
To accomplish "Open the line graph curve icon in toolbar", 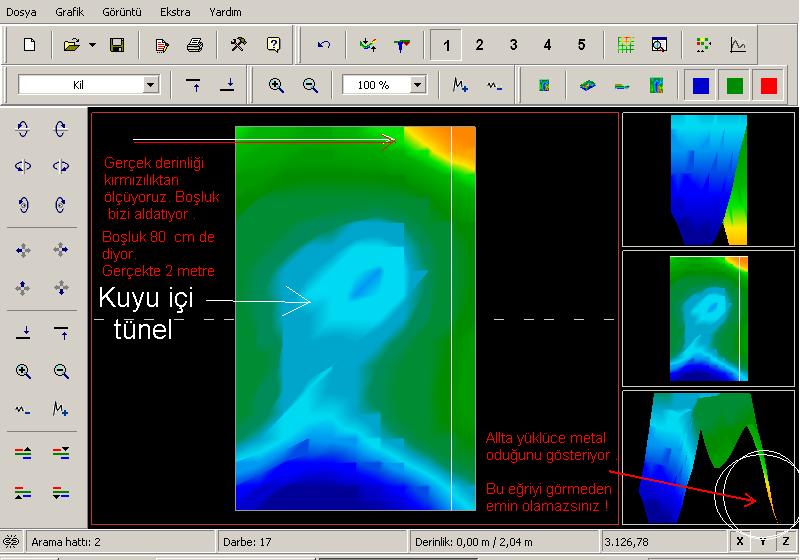I will tap(738, 45).
